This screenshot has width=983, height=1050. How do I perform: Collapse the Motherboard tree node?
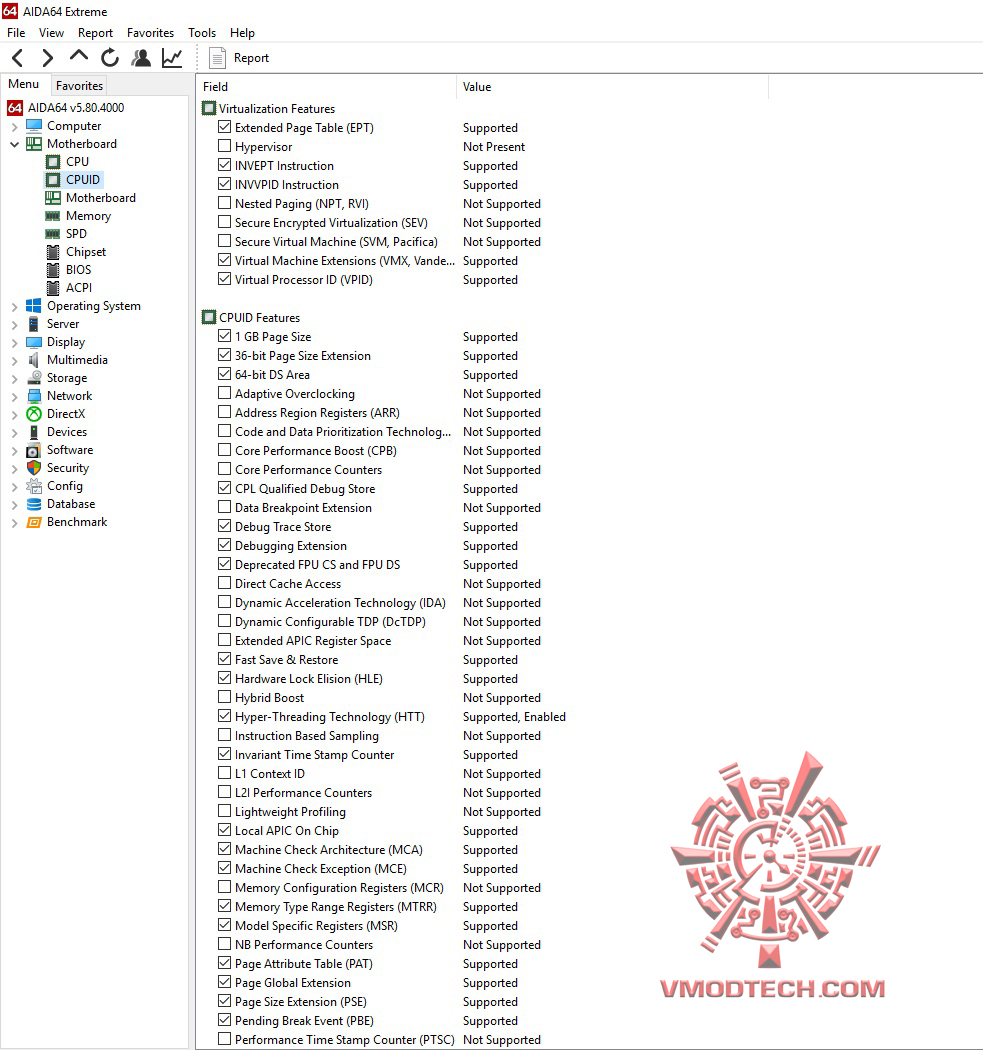14,144
